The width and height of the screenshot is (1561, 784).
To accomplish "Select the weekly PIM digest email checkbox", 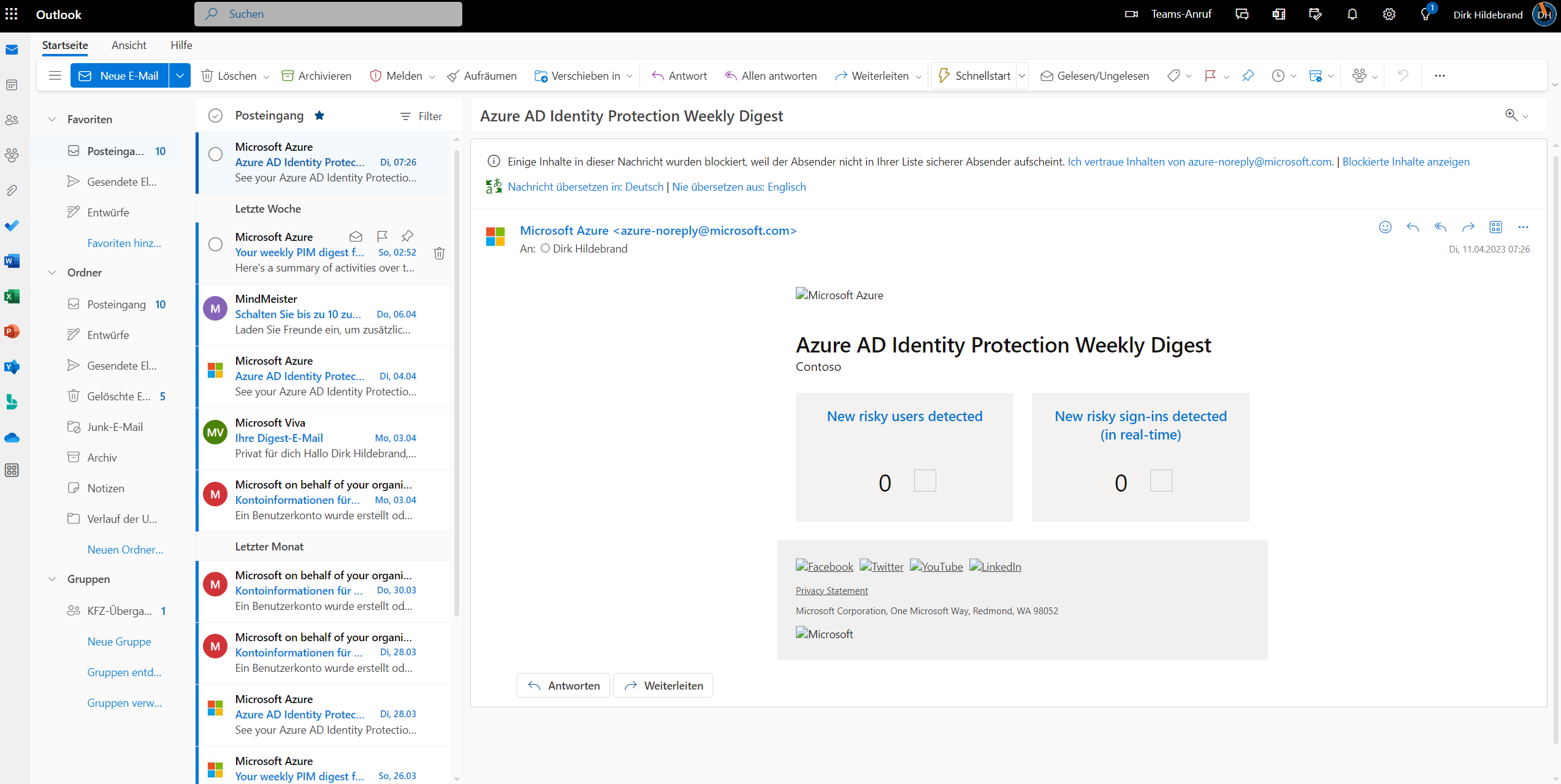I will (215, 245).
